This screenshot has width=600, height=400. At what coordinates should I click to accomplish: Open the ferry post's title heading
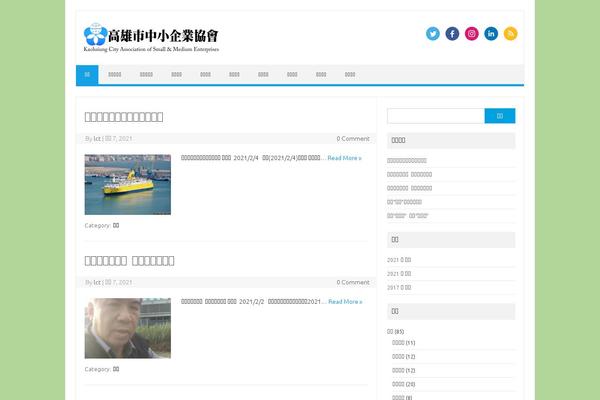pyautogui.click(x=124, y=117)
